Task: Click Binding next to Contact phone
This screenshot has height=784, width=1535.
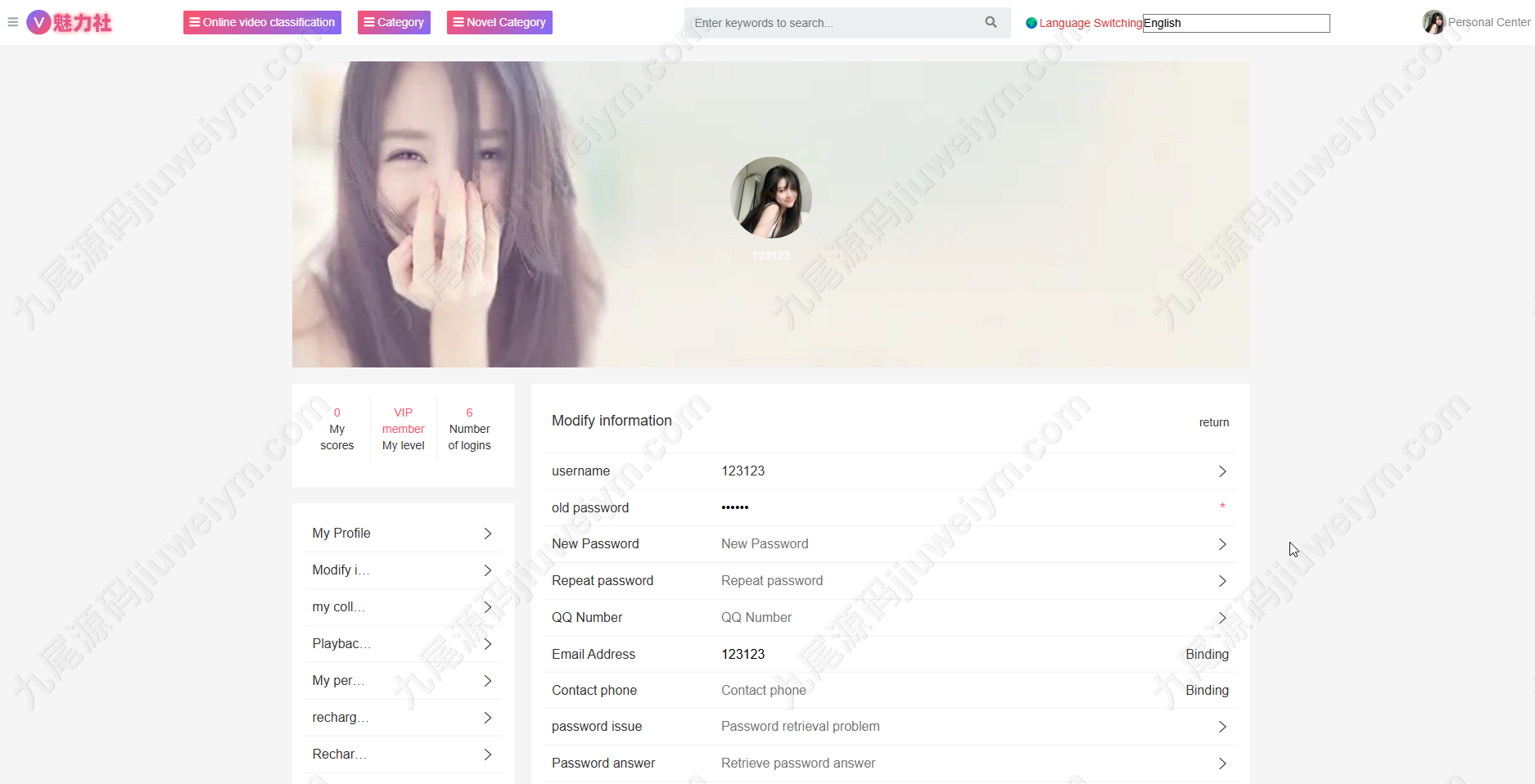Action: click(x=1207, y=690)
